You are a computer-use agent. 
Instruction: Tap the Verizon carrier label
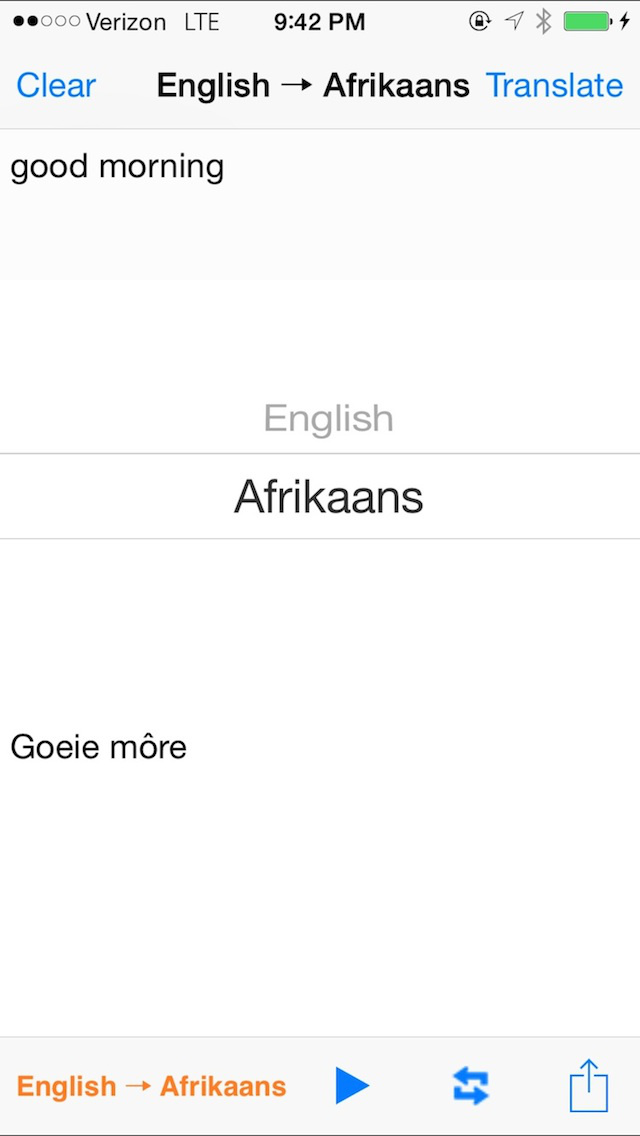126,21
